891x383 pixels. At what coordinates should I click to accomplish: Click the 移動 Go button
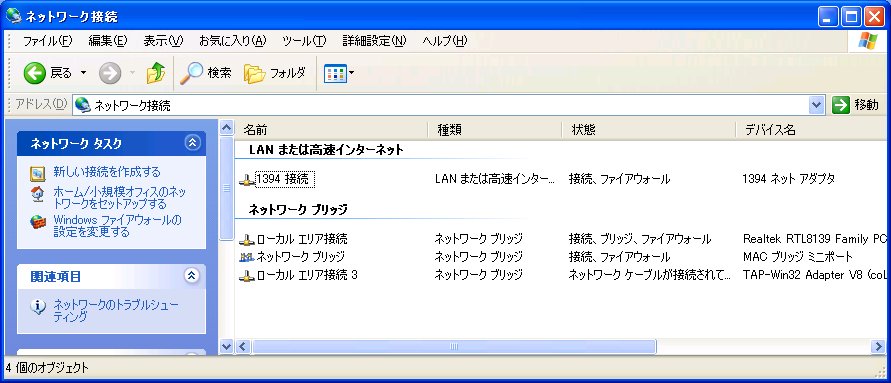[x=856, y=105]
